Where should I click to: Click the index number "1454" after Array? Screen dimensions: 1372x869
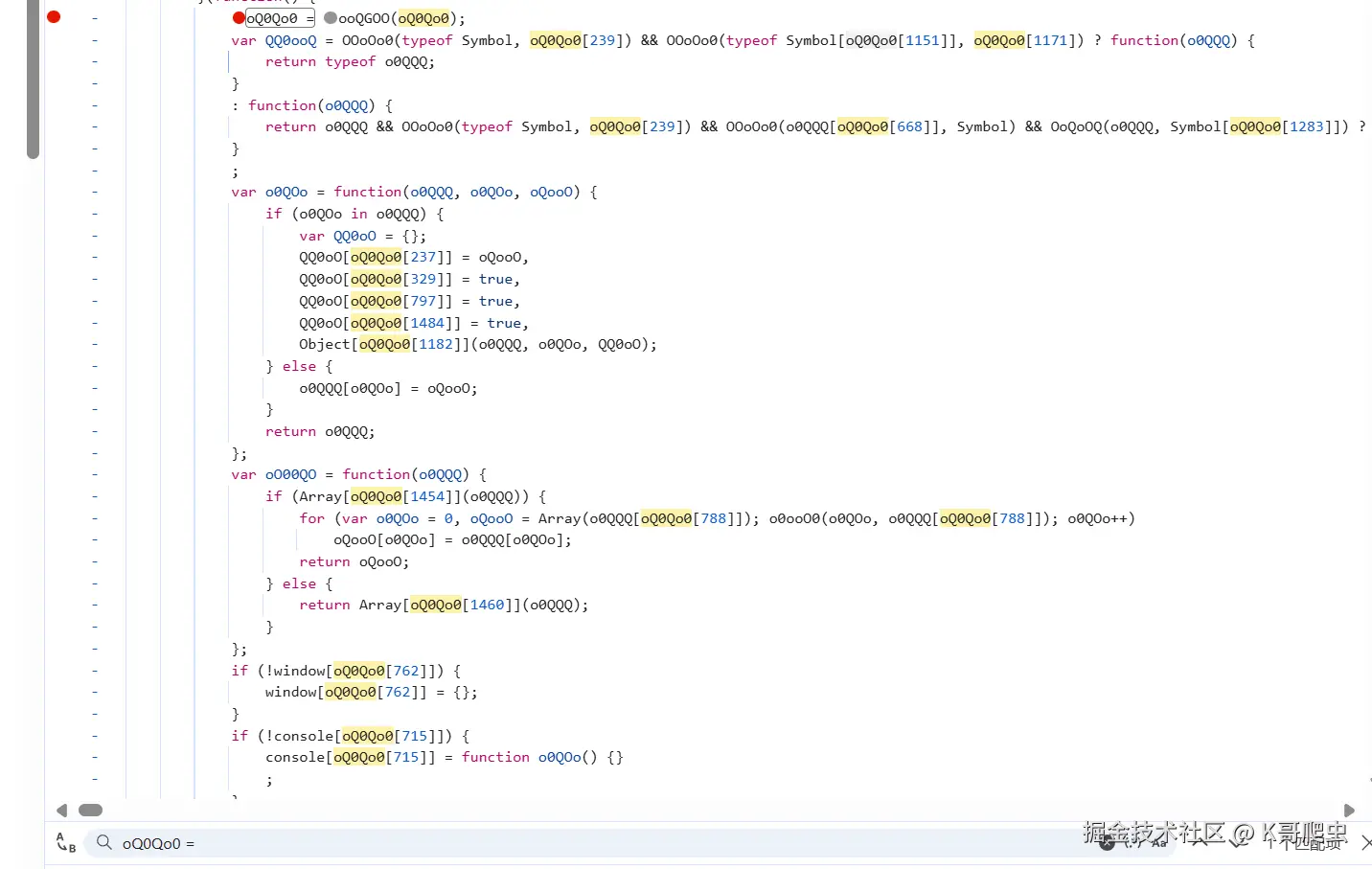pos(427,496)
